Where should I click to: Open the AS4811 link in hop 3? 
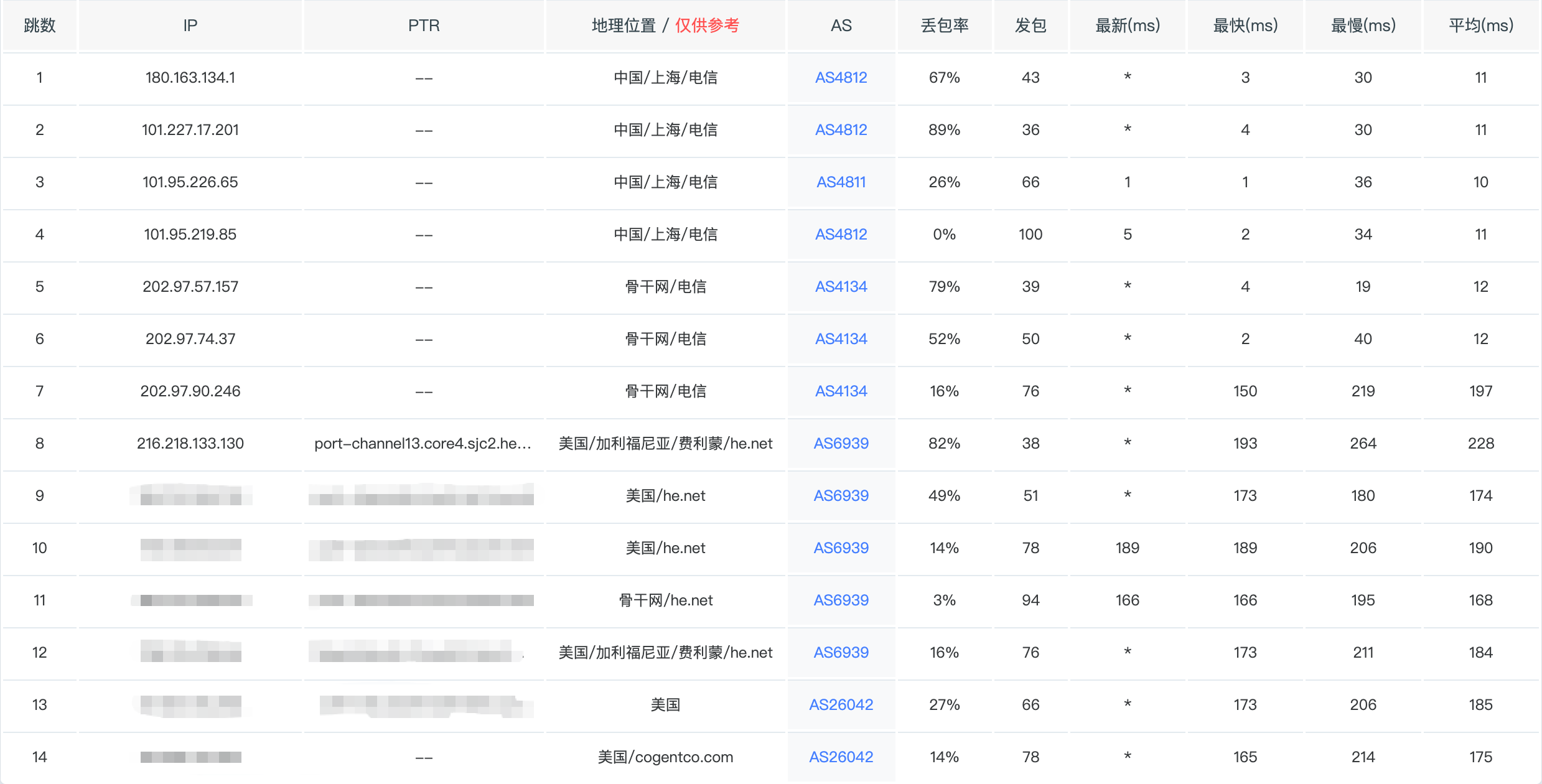tap(841, 182)
